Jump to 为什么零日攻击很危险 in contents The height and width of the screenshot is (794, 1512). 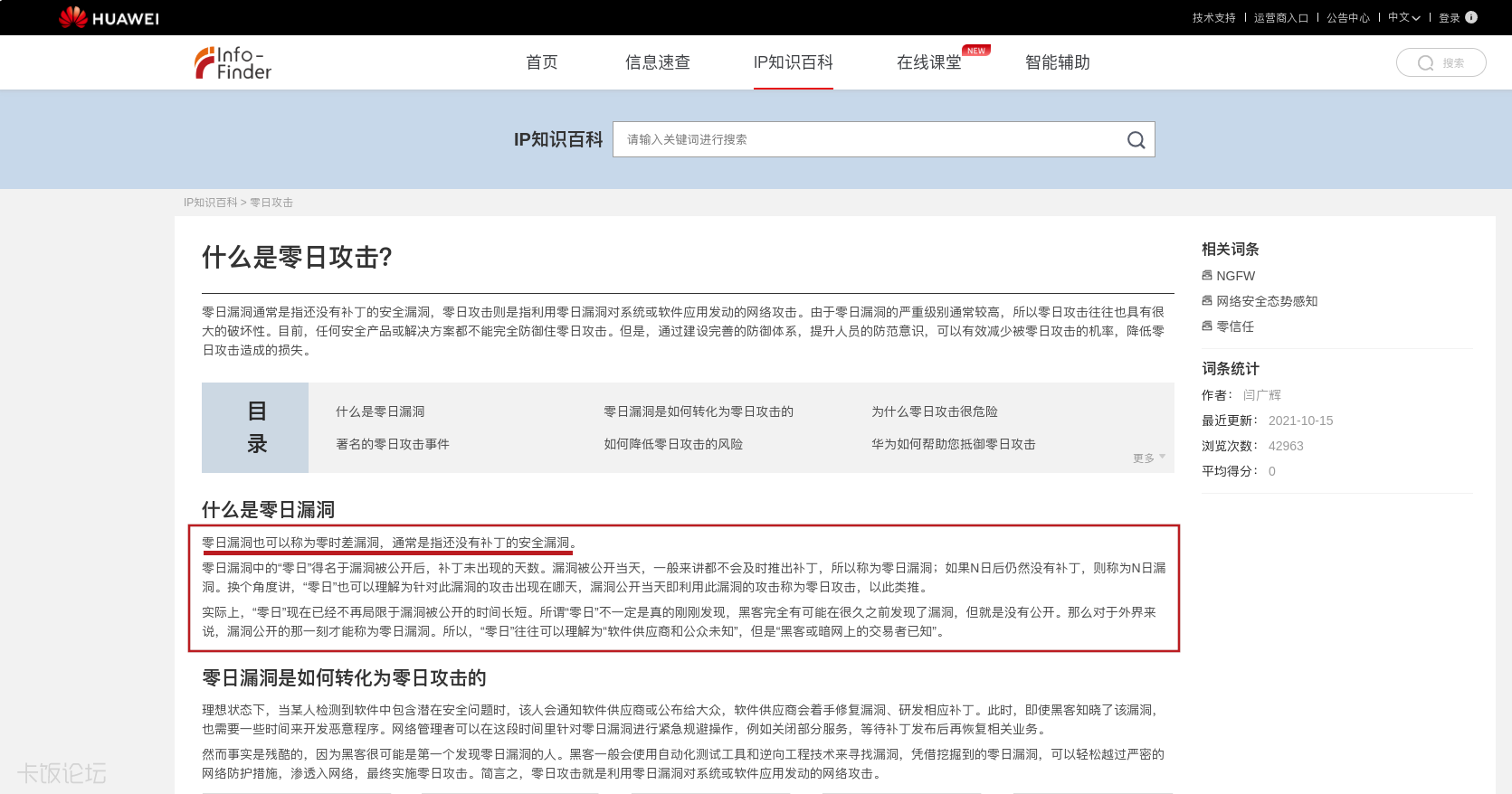[x=935, y=411]
